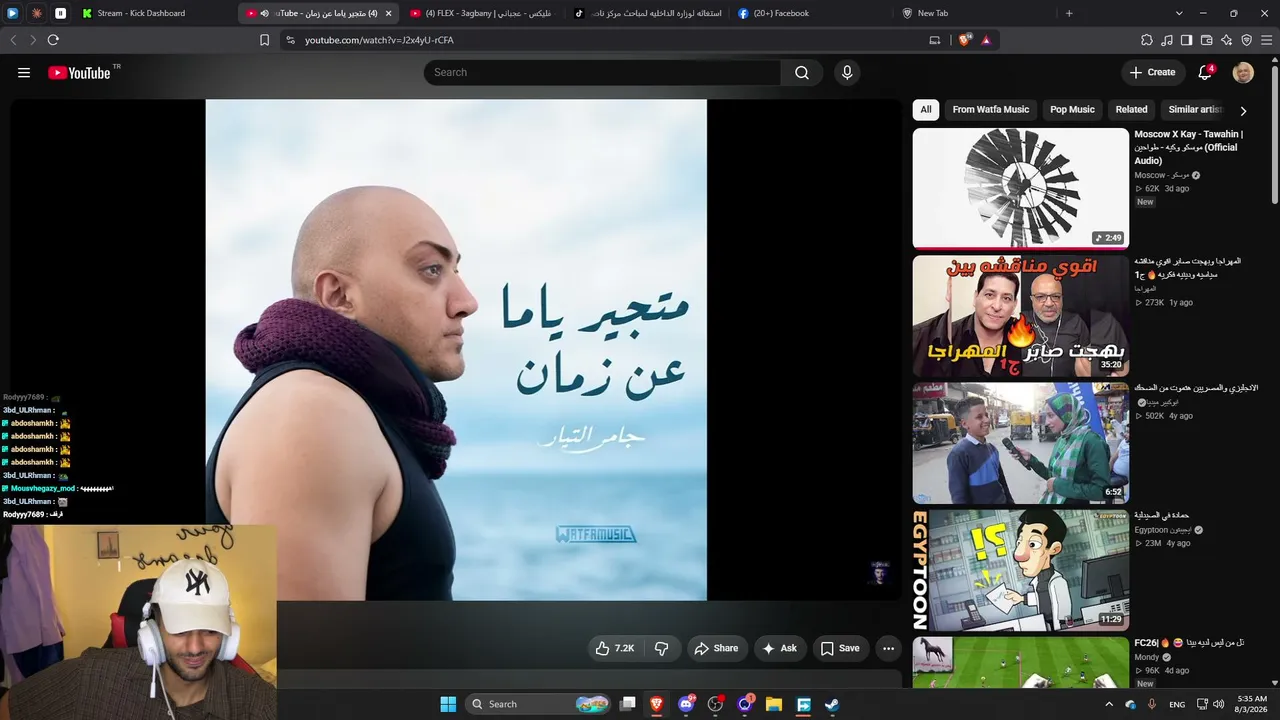This screenshot has width=1280, height=720.
Task: Click the YouTube search input field
Action: click(x=602, y=72)
